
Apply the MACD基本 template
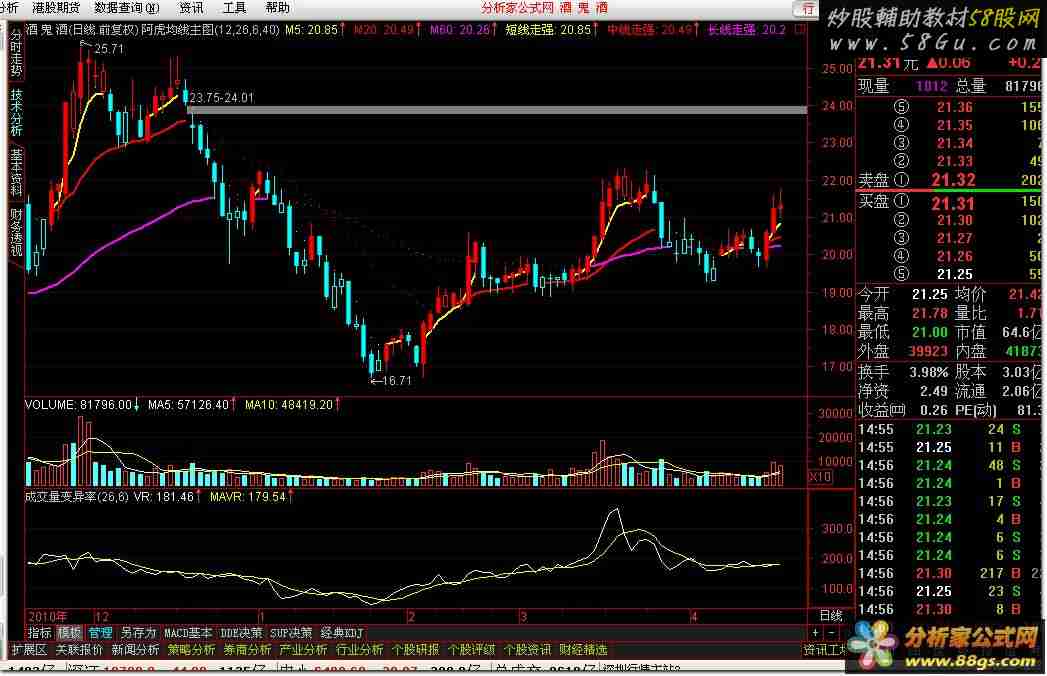coord(188,633)
